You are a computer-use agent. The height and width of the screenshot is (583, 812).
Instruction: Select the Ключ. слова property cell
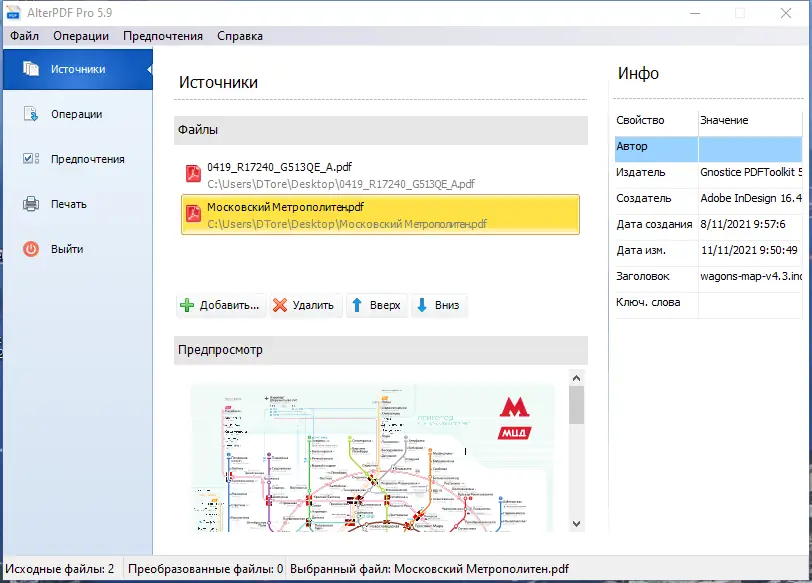point(656,302)
